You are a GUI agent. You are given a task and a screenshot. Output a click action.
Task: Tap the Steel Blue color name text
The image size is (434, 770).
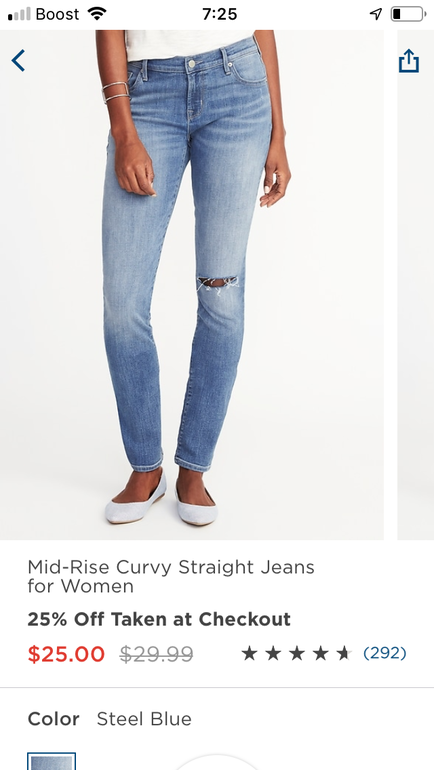click(x=144, y=719)
